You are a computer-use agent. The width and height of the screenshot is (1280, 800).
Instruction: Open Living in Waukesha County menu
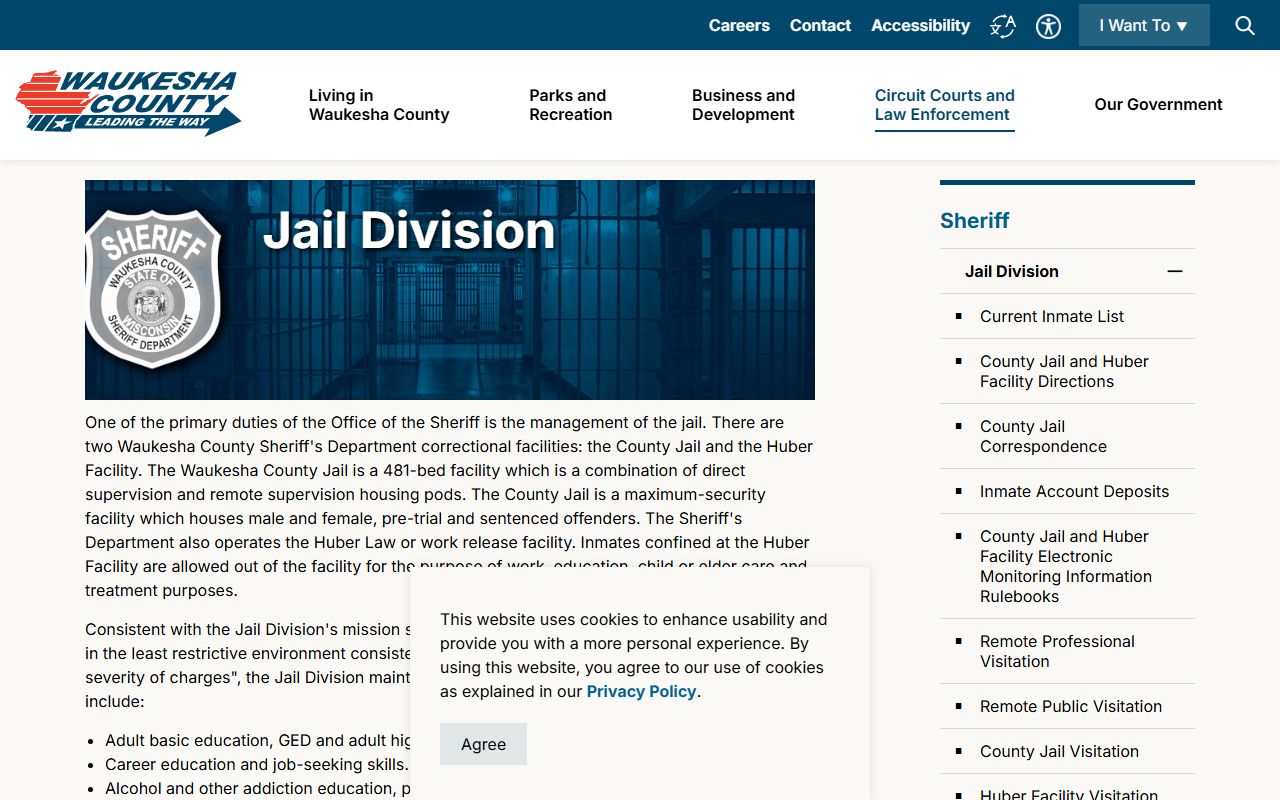click(379, 105)
